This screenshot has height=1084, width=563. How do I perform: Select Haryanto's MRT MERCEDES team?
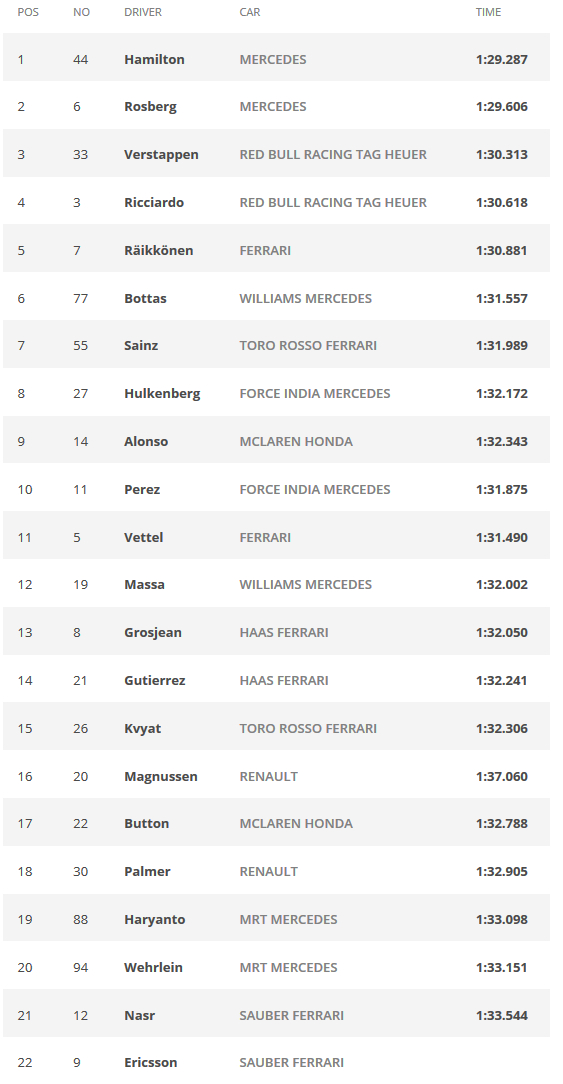click(288, 919)
